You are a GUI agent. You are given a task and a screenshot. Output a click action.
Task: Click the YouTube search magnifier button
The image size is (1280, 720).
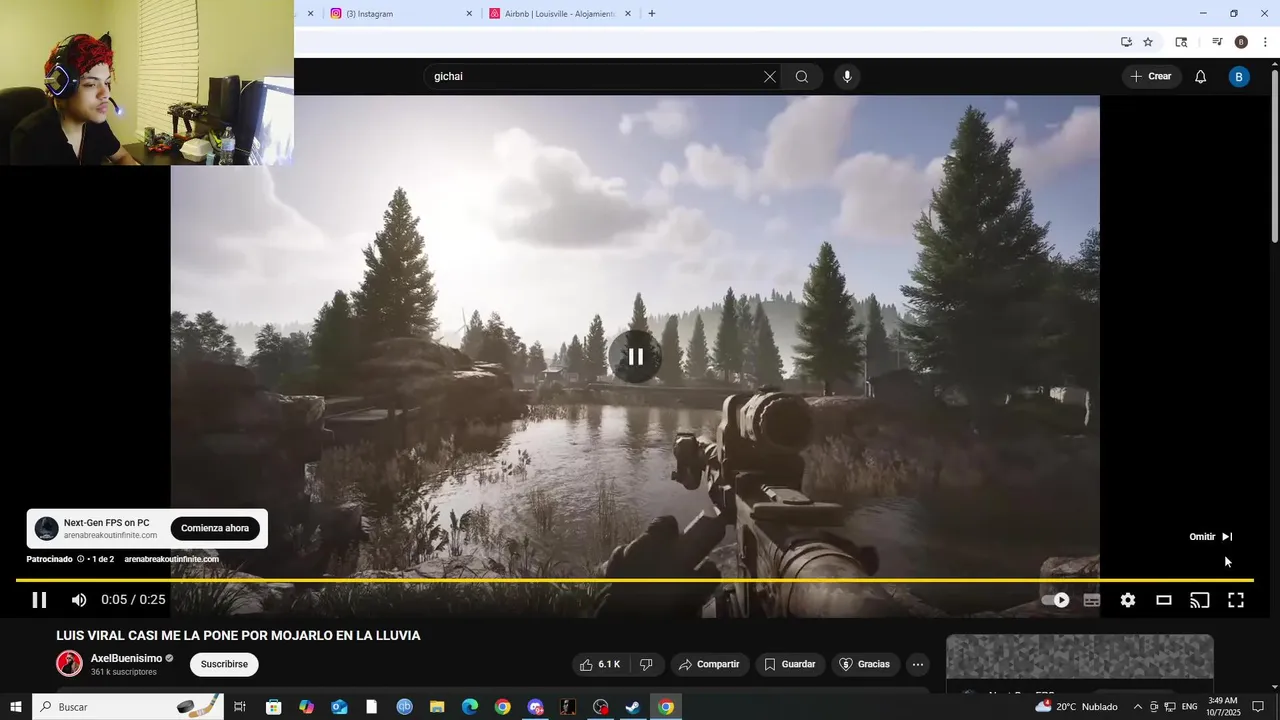pos(802,77)
